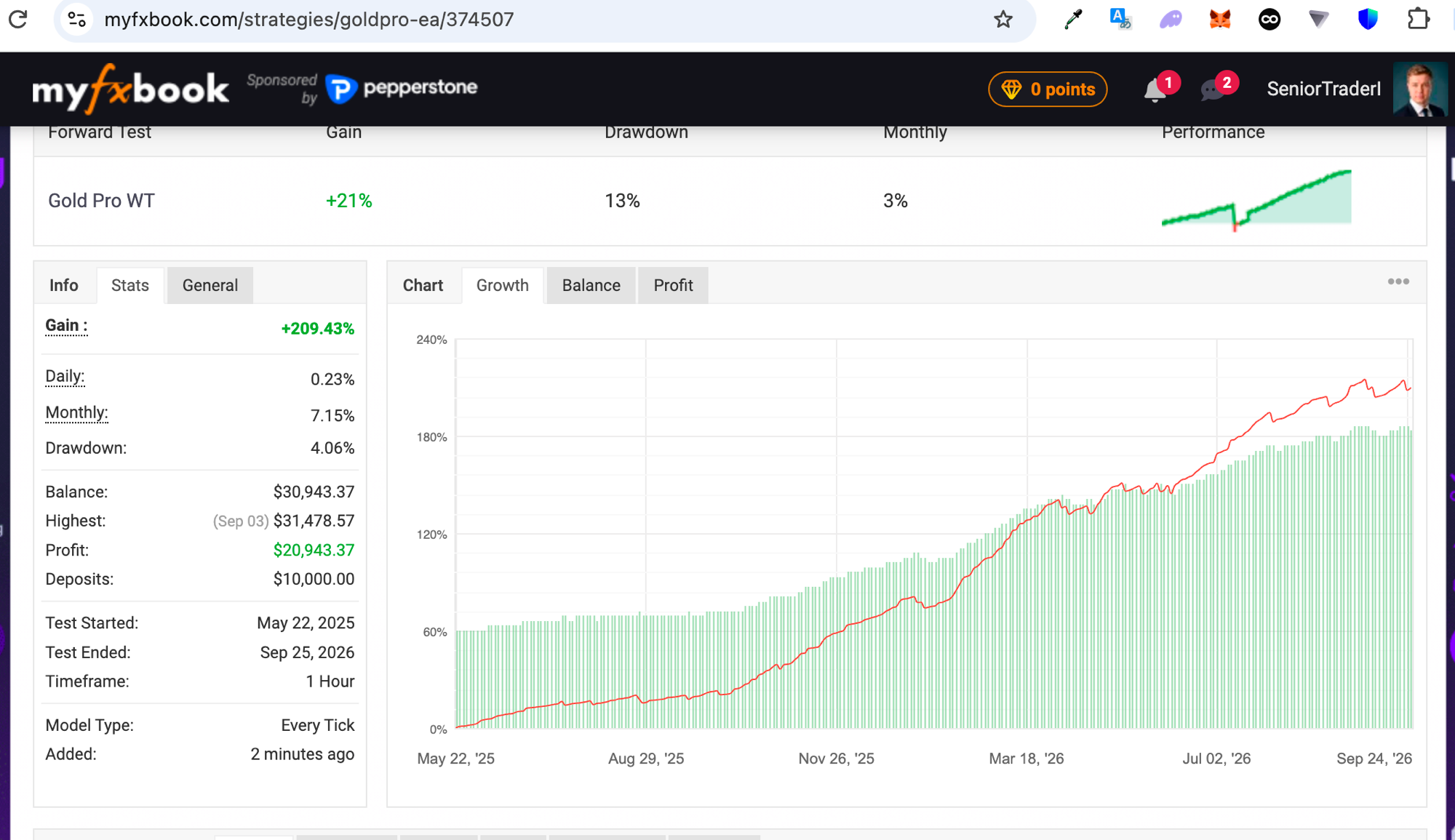Open notifications bell with 1 alert
The image size is (1455, 840).
pyautogui.click(x=1155, y=90)
